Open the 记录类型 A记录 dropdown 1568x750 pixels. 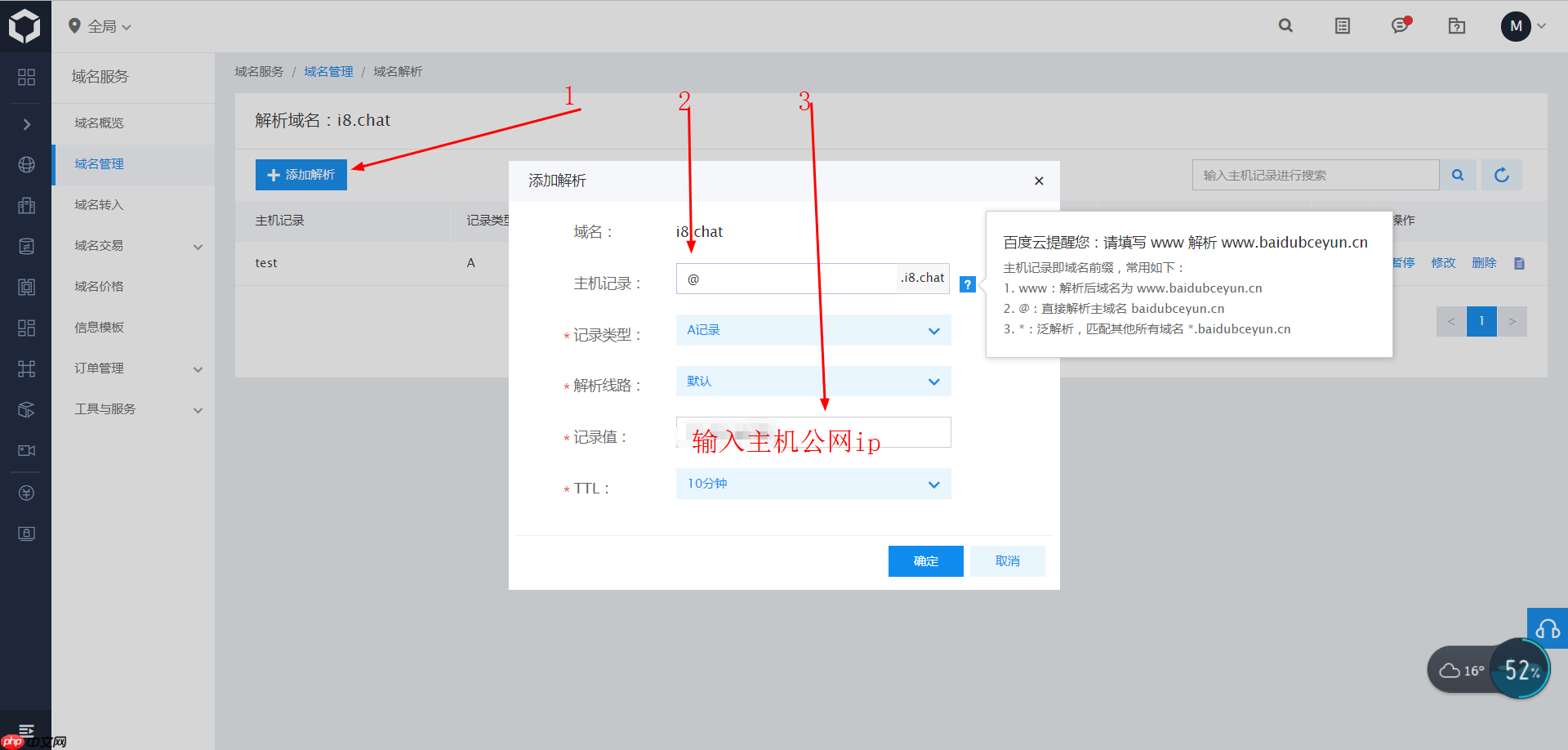pos(813,330)
